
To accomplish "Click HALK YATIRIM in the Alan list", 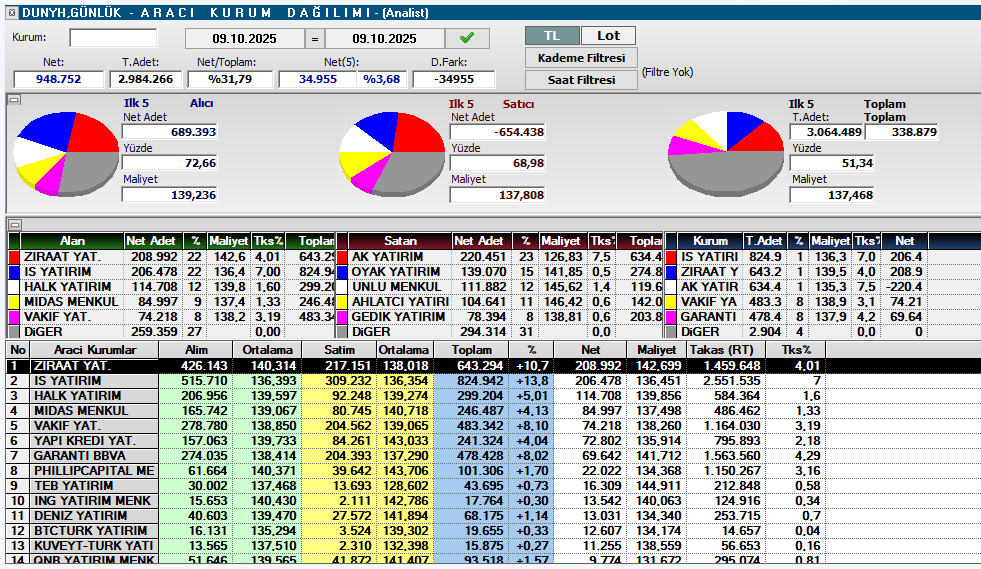I will [x=68, y=287].
